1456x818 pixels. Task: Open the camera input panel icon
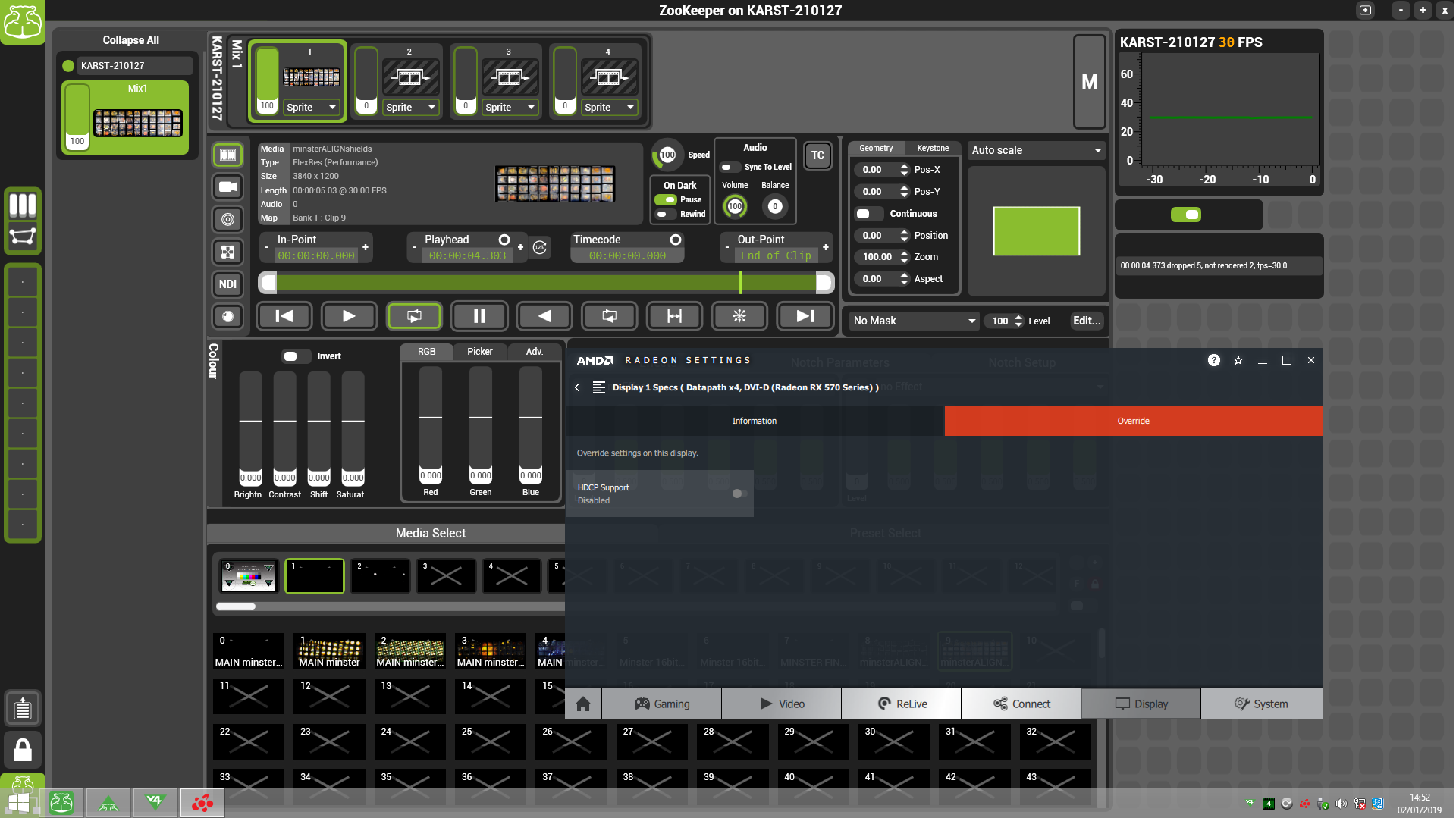(227, 187)
